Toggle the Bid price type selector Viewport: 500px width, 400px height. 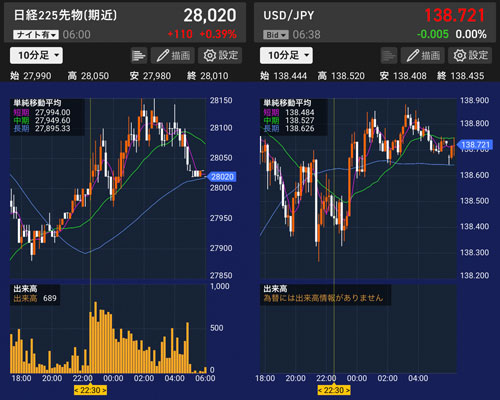275,35
